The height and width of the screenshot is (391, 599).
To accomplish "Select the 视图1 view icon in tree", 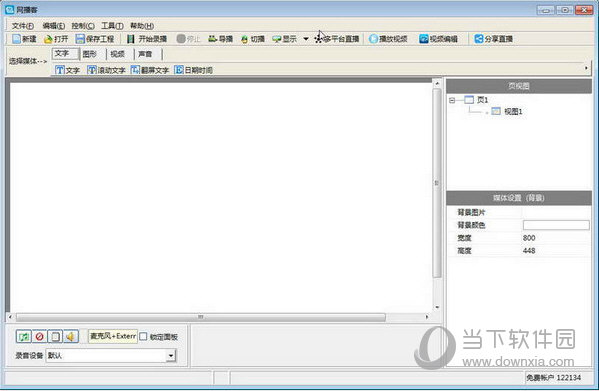I will (496, 111).
